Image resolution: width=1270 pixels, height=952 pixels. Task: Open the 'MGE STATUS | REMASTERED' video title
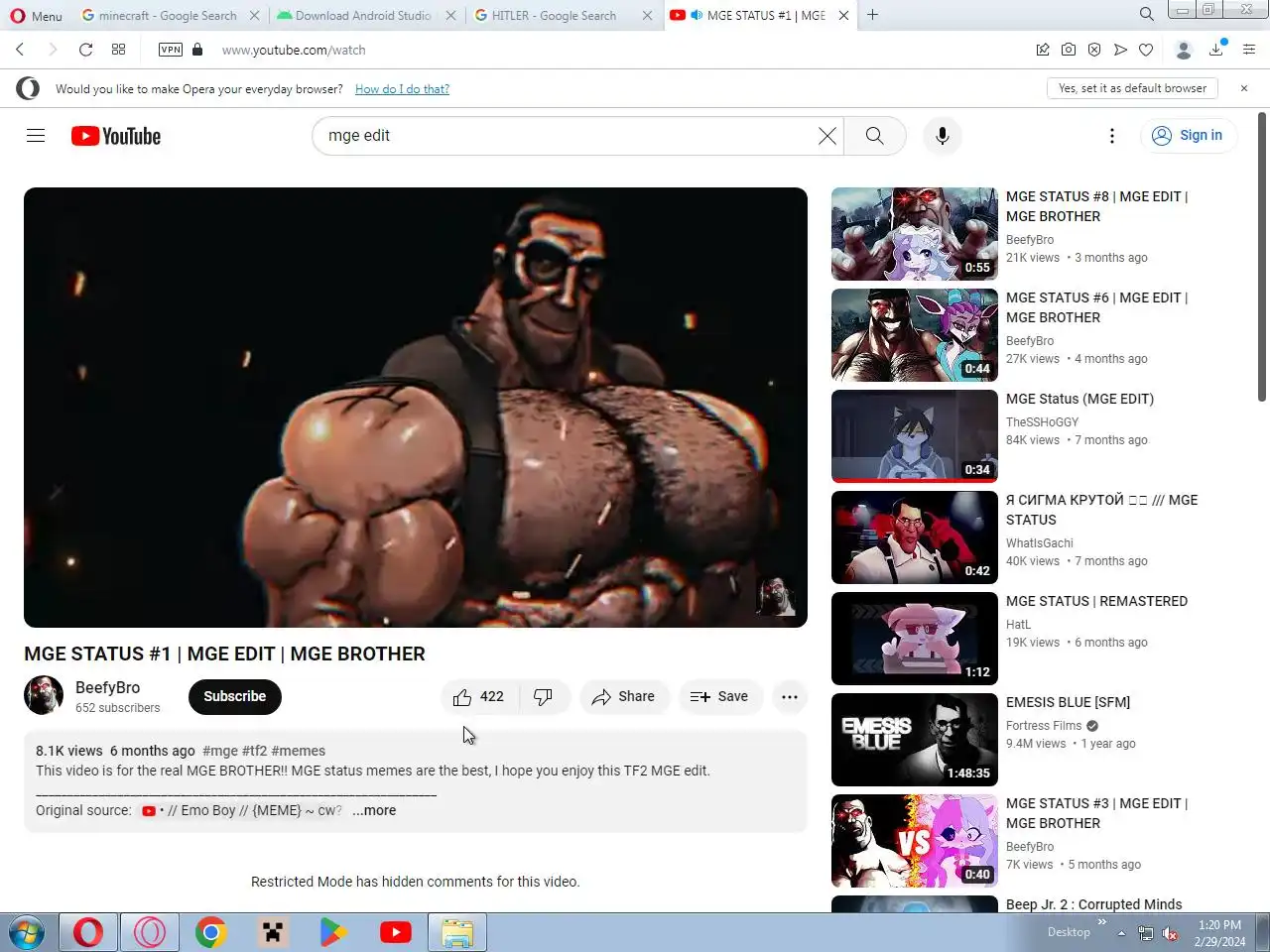(1096, 601)
